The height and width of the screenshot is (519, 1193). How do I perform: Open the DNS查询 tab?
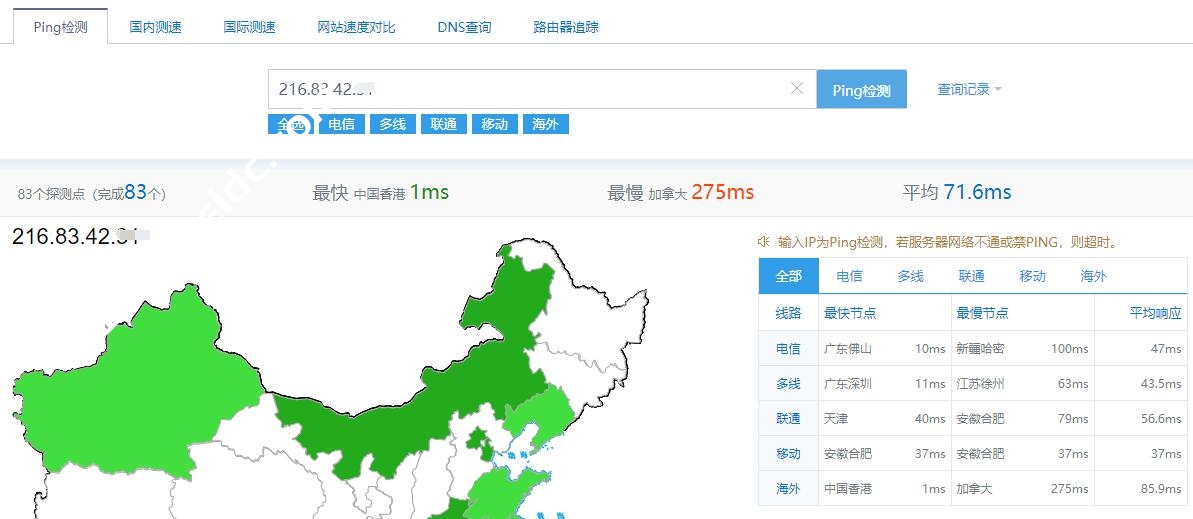coord(464,27)
